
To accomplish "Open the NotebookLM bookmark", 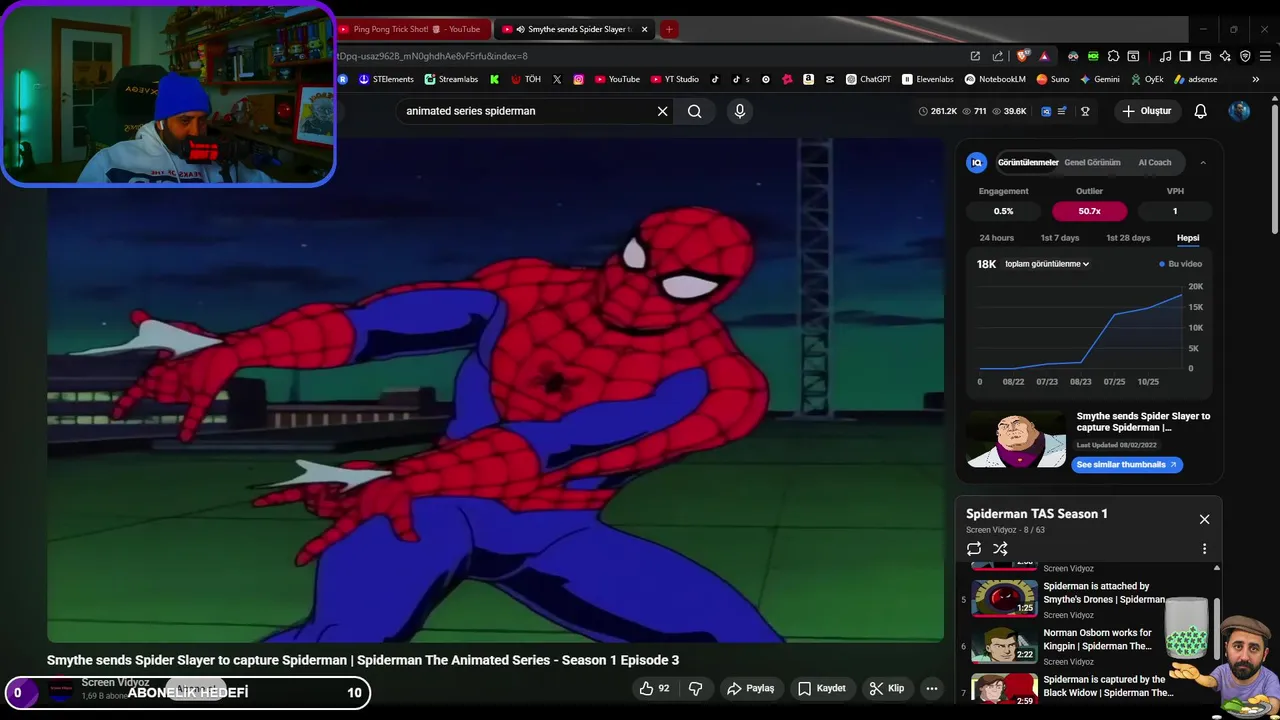I will click(995, 79).
